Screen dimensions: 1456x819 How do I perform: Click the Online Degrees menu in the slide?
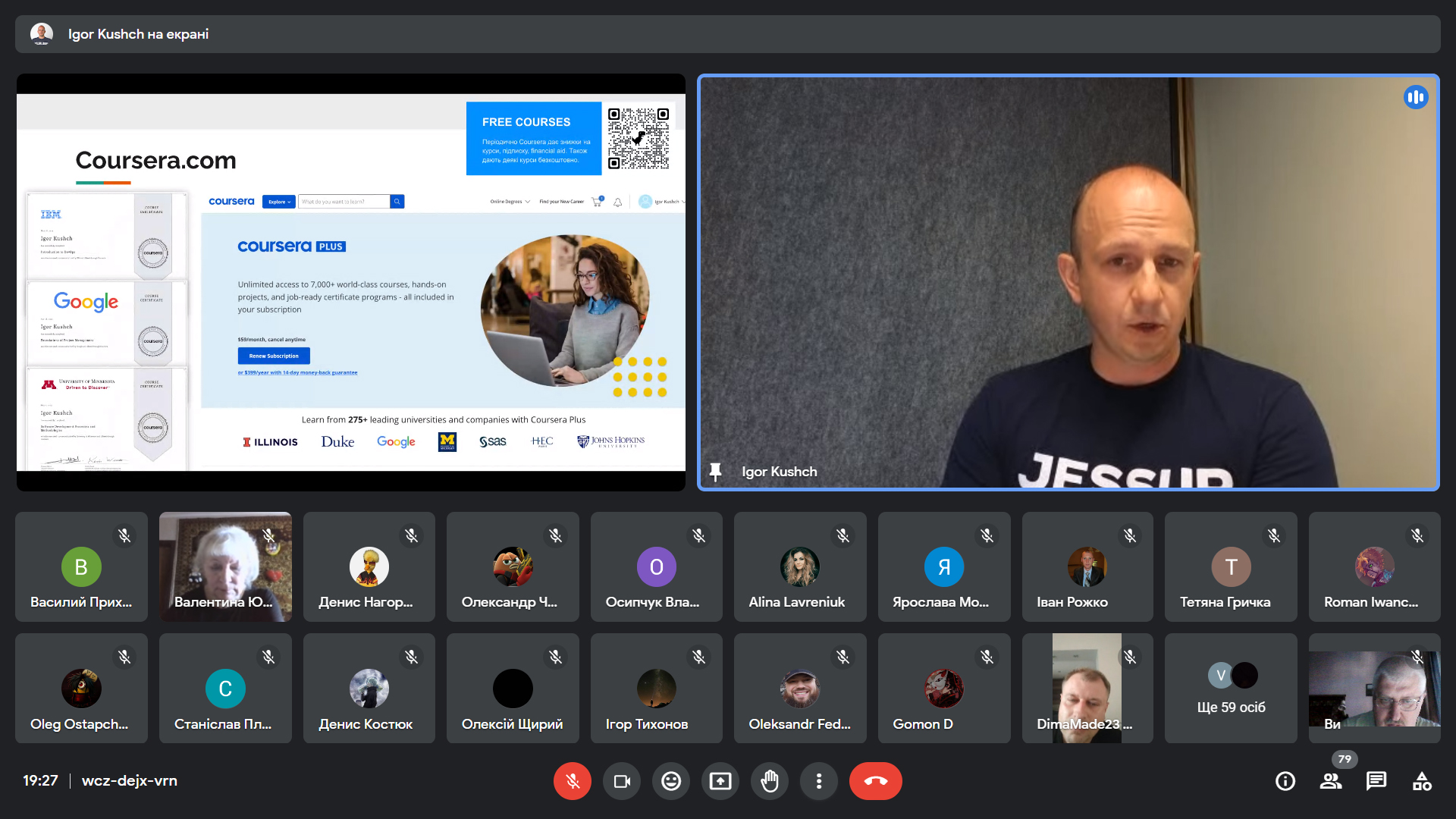point(510,202)
